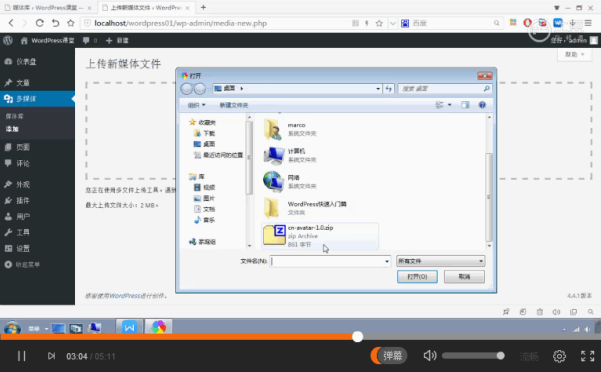The image size is (601, 372).
Task: Click the Cancel button in file dialog
Action: [464, 277]
